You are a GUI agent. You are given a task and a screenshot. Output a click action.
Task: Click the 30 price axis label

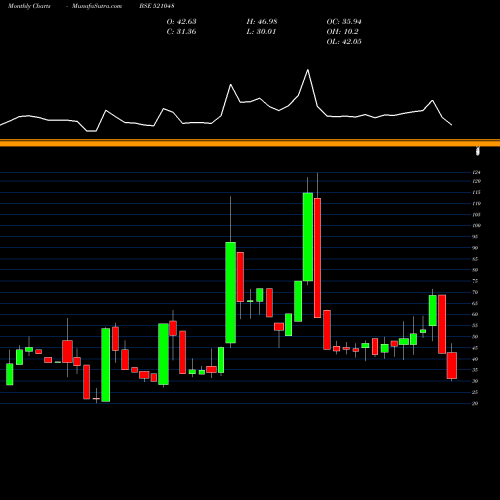coord(475,381)
